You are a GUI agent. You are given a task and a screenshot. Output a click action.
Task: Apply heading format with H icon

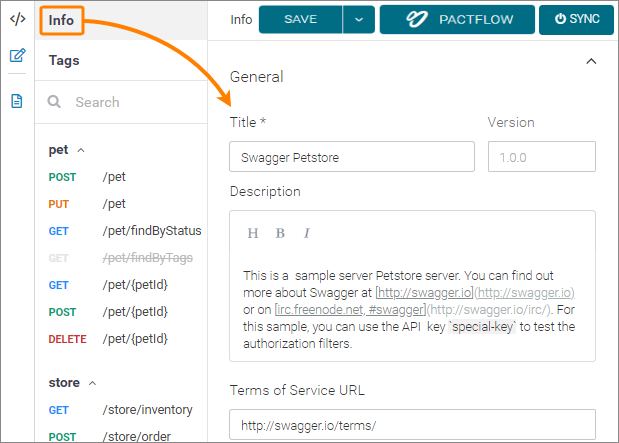point(253,233)
